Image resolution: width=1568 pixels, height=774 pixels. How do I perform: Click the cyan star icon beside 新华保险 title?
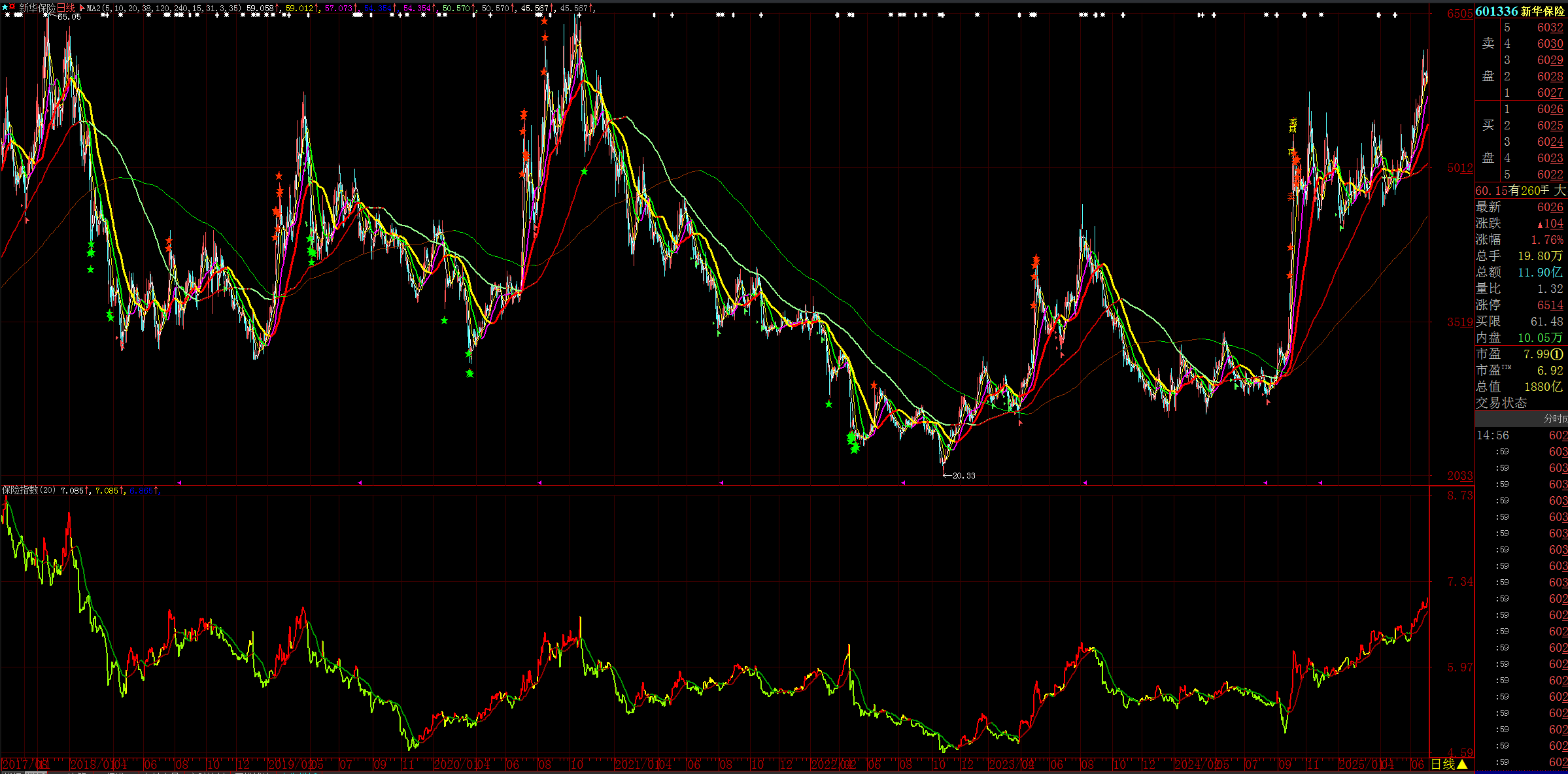tap(5, 7)
